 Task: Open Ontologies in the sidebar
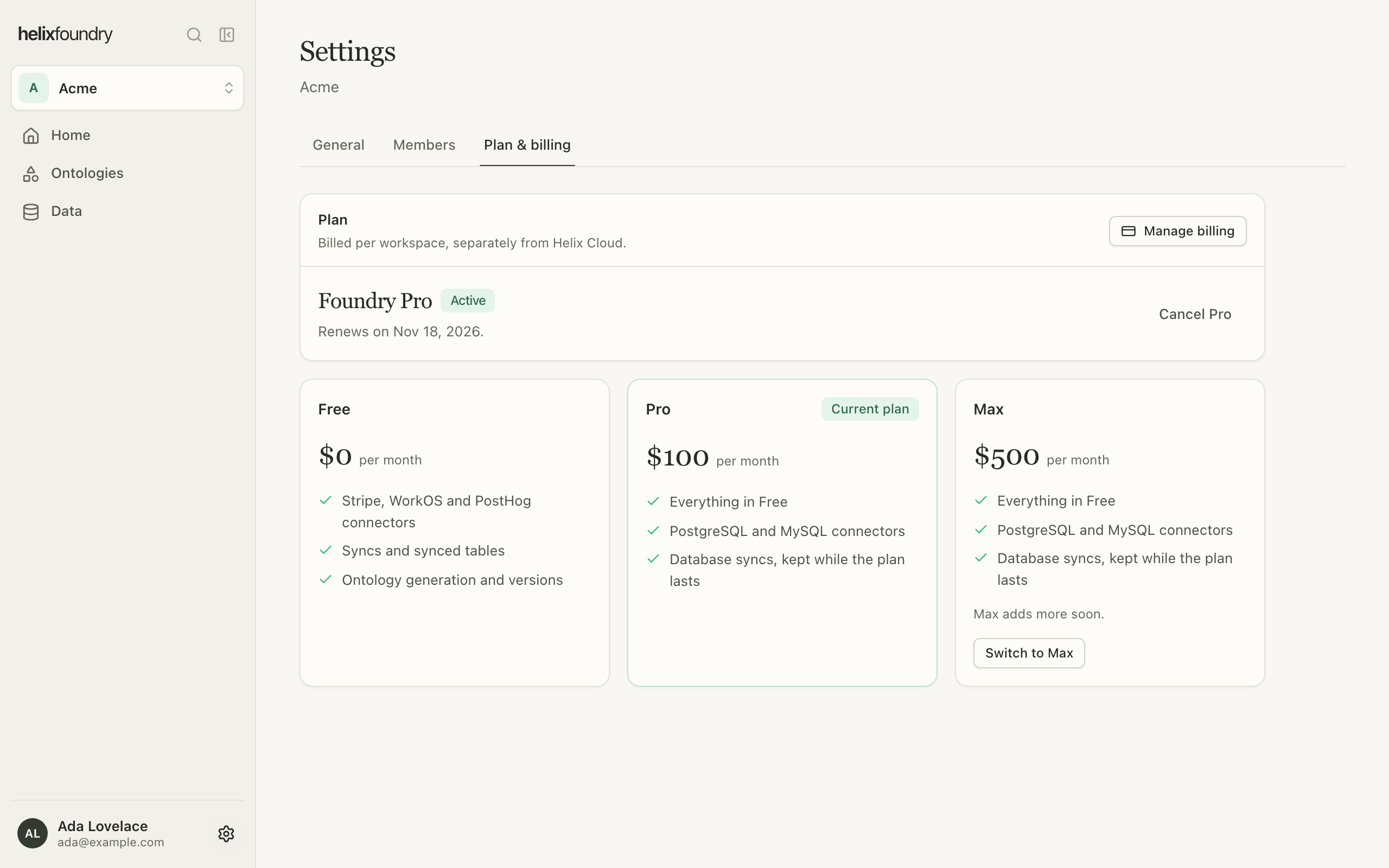click(x=128, y=174)
